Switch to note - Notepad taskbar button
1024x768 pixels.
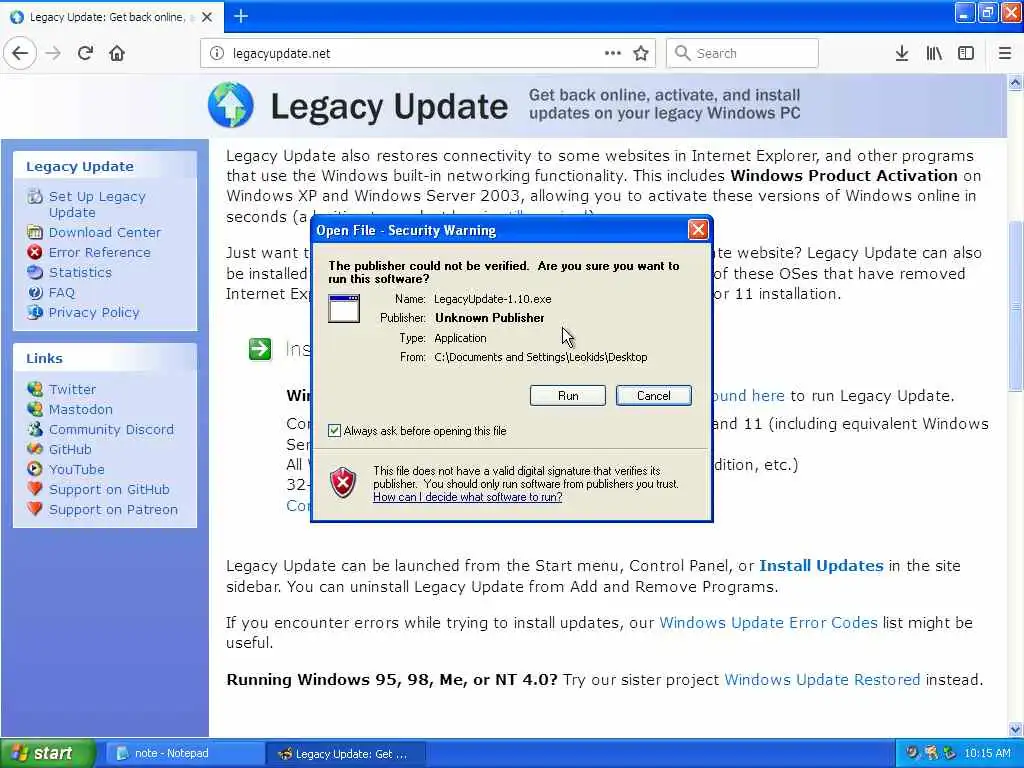point(184,753)
